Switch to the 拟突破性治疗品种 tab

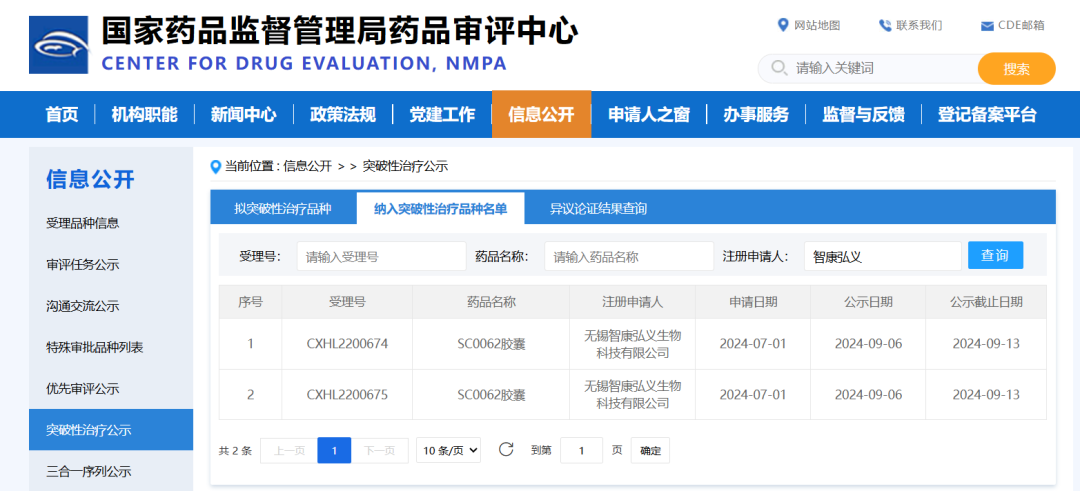point(282,208)
